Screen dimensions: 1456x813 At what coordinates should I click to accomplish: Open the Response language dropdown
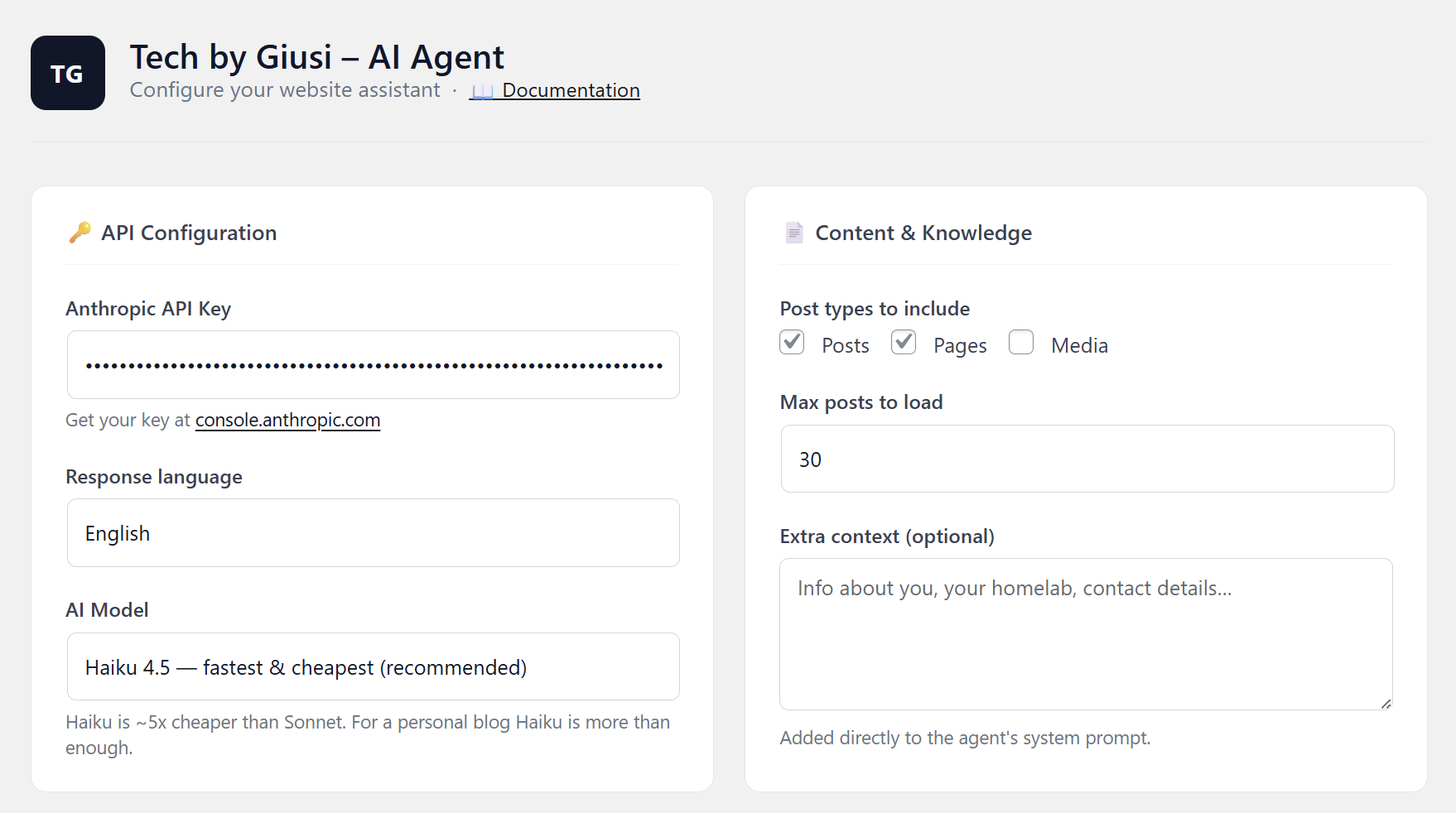coord(373,533)
